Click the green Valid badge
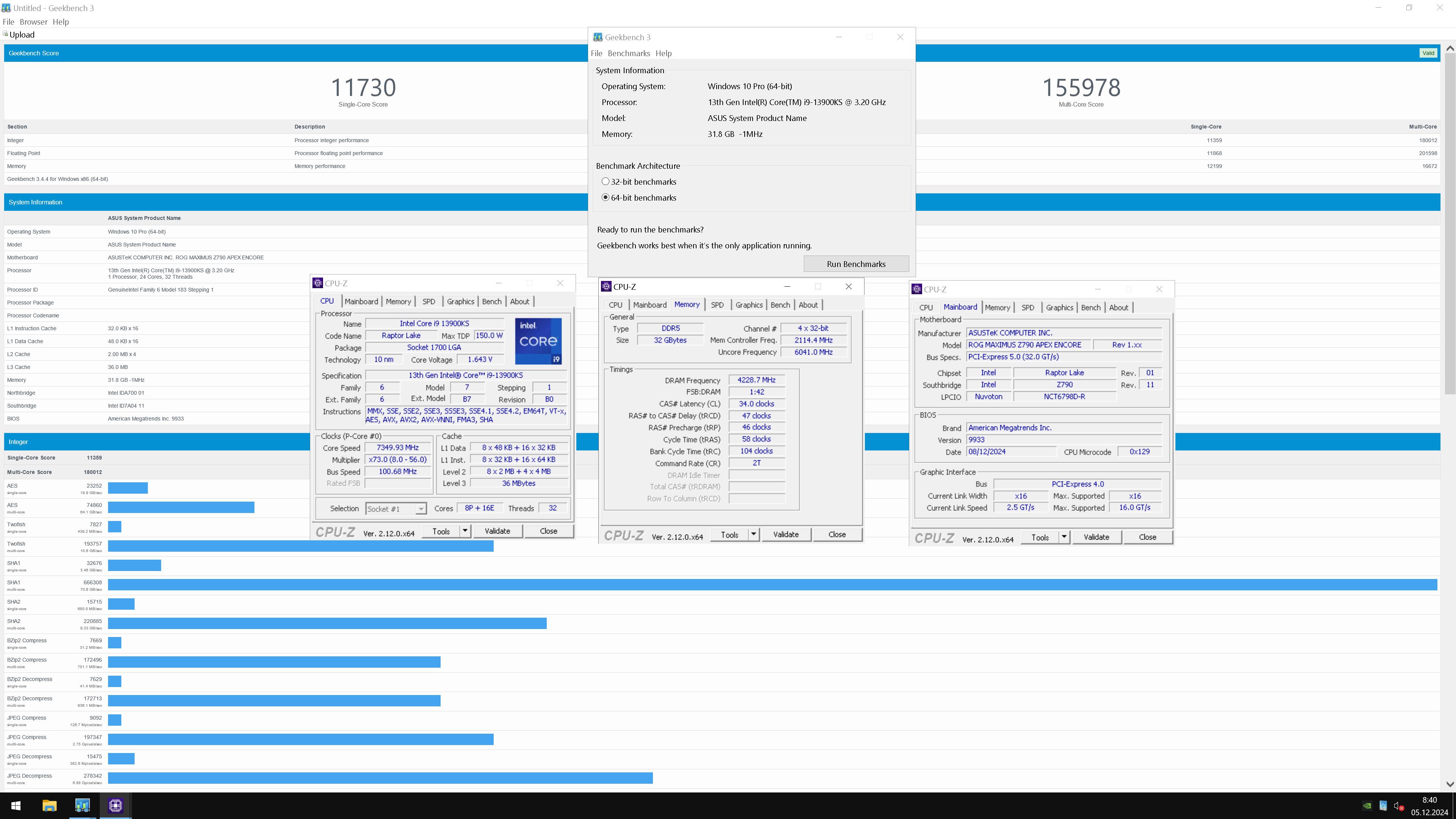1456x819 pixels. click(x=1428, y=53)
